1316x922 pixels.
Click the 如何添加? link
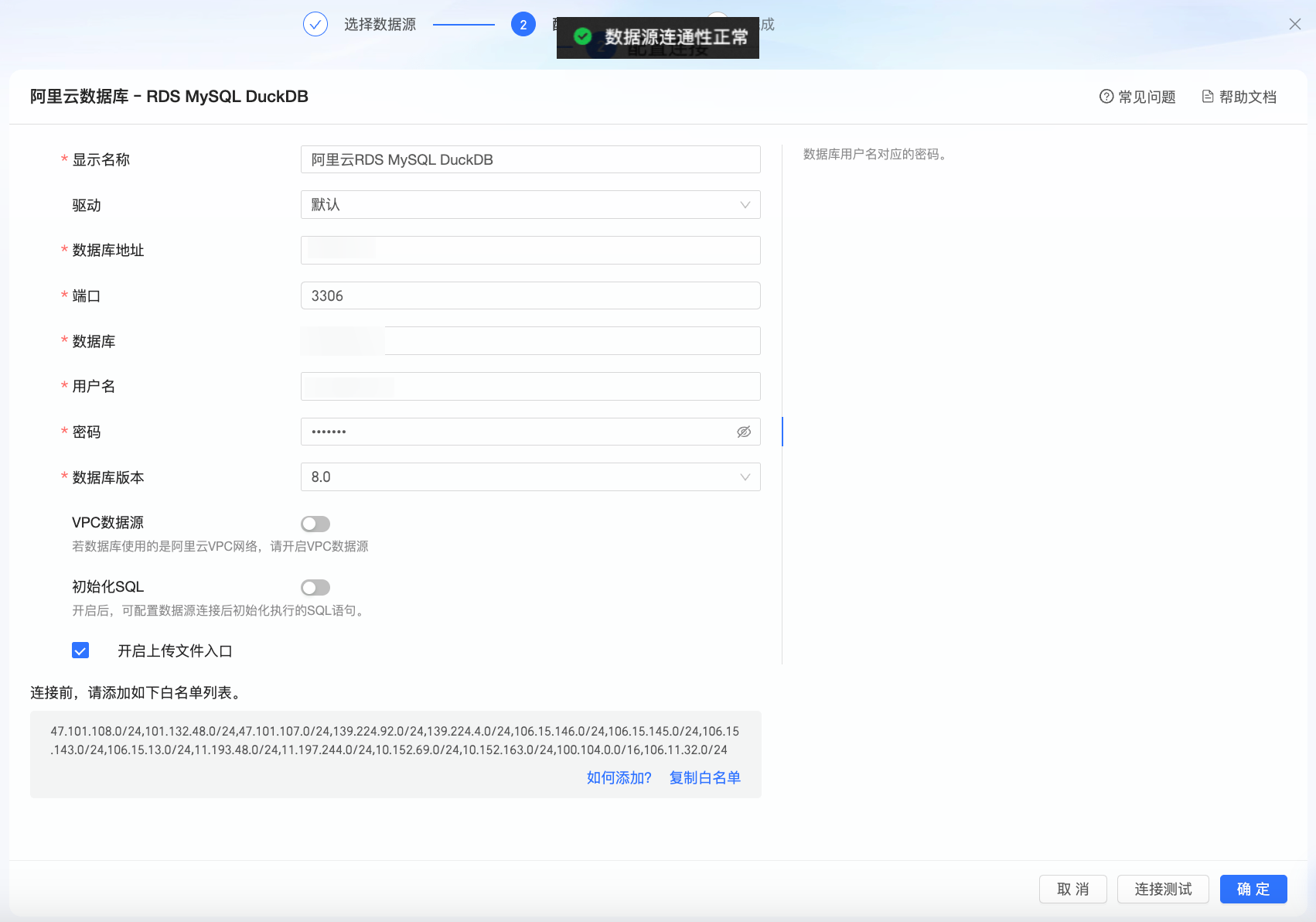tap(619, 778)
